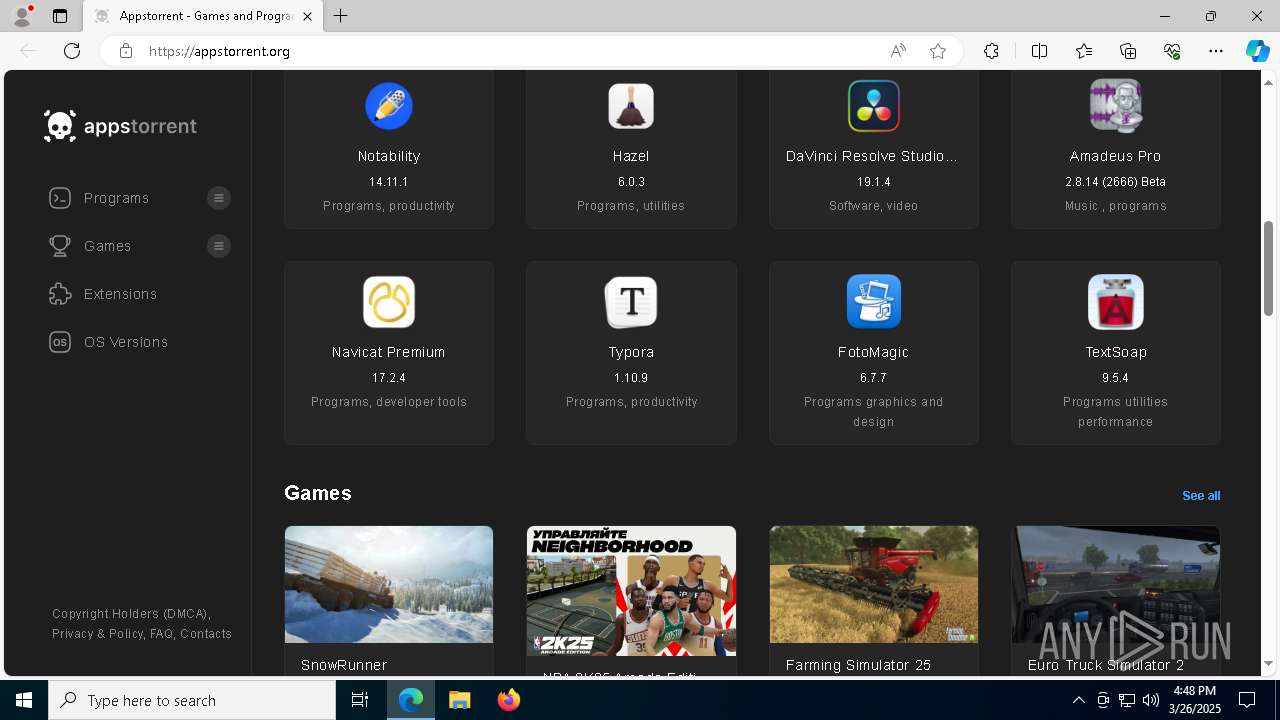Open a new browser tab

[x=341, y=16]
